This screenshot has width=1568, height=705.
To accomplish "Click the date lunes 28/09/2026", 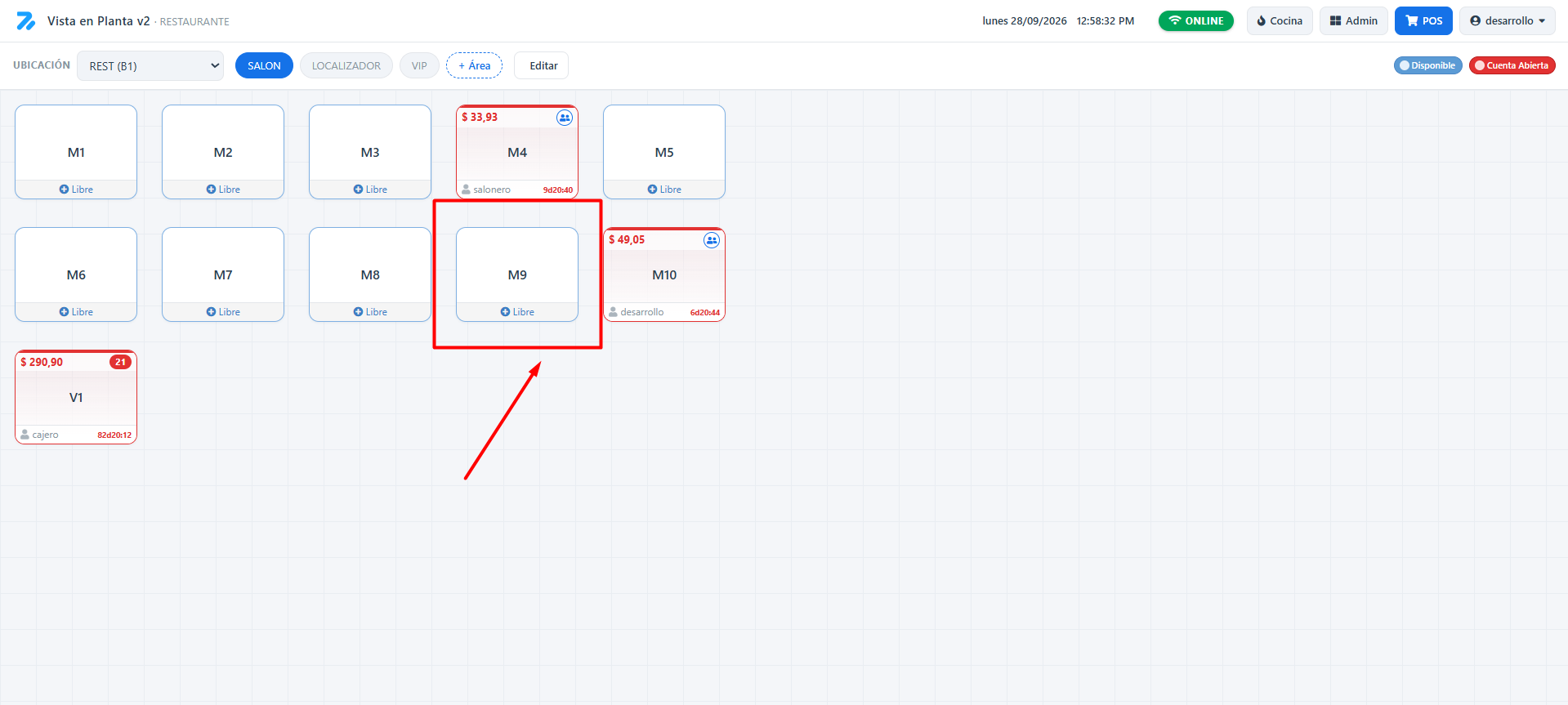I will [1025, 21].
